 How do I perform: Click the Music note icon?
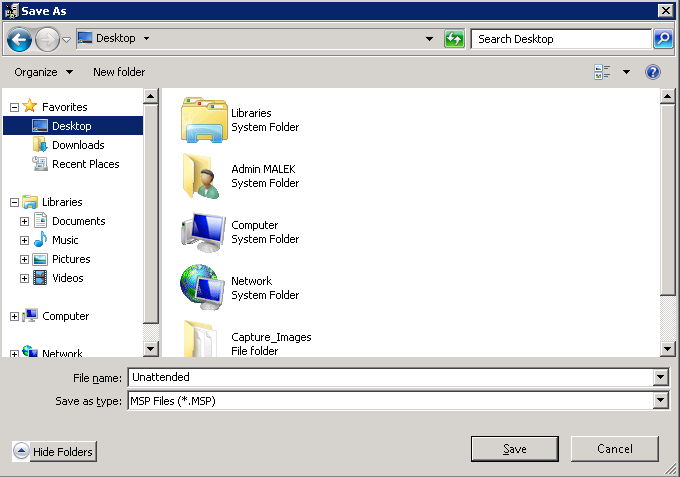coord(40,239)
